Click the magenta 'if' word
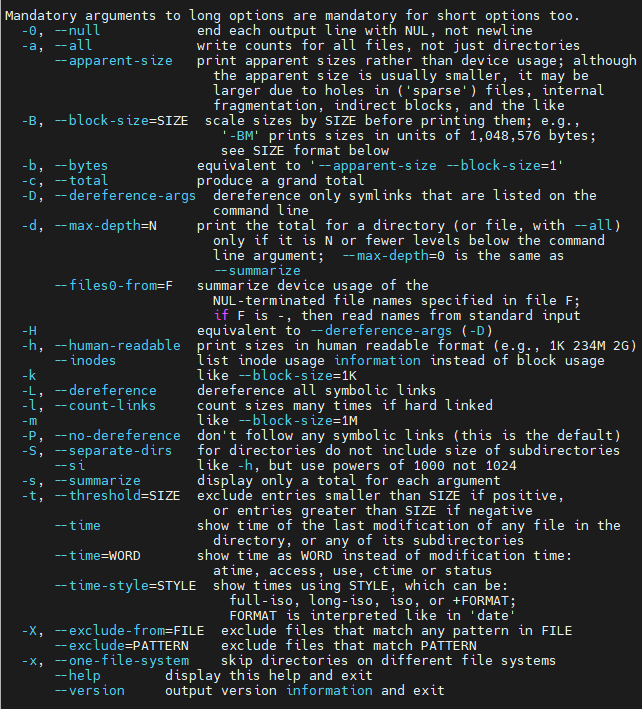The image size is (642, 709). 221,316
